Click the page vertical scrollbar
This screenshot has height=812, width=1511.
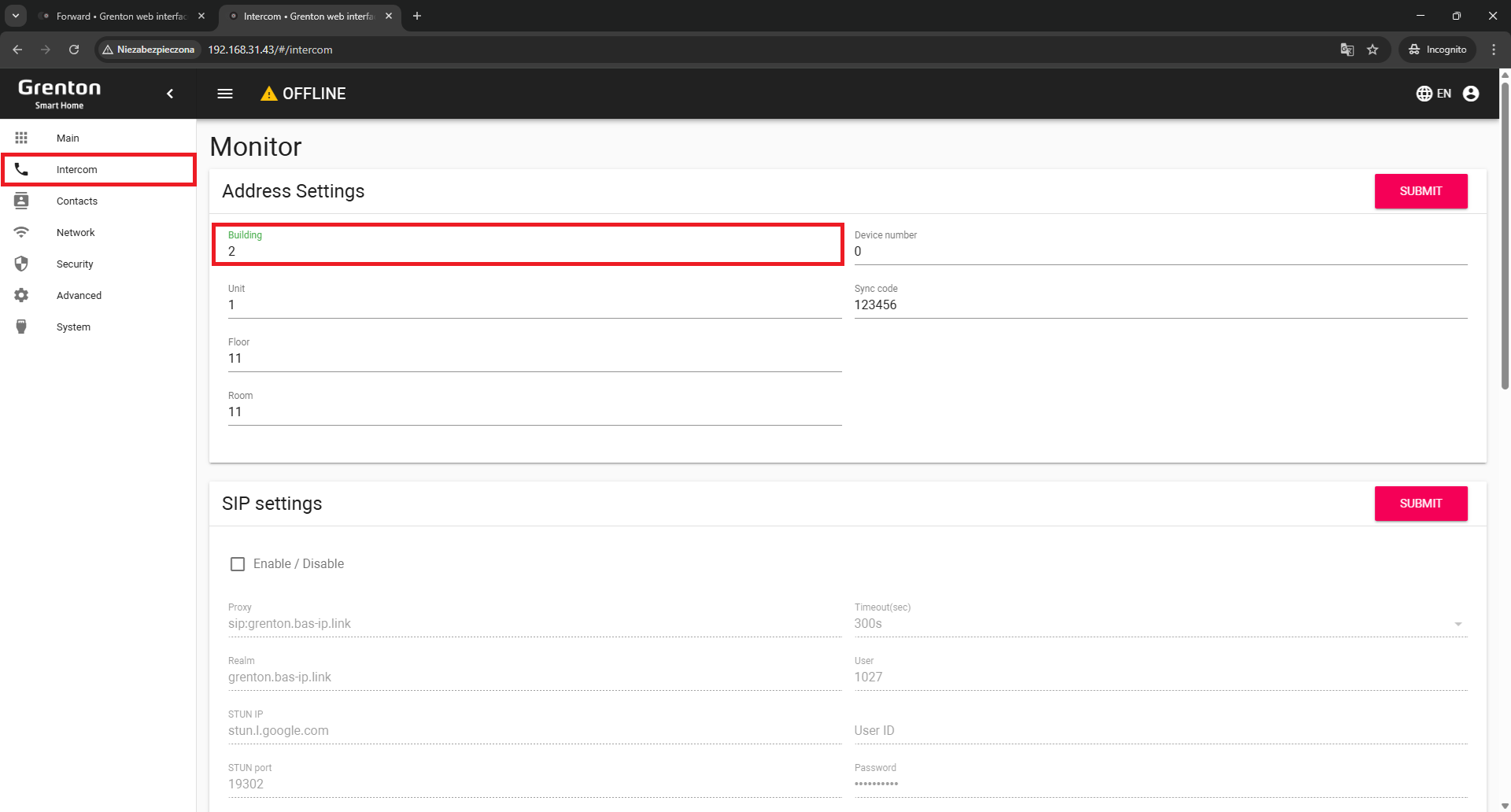pos(1505,236)
